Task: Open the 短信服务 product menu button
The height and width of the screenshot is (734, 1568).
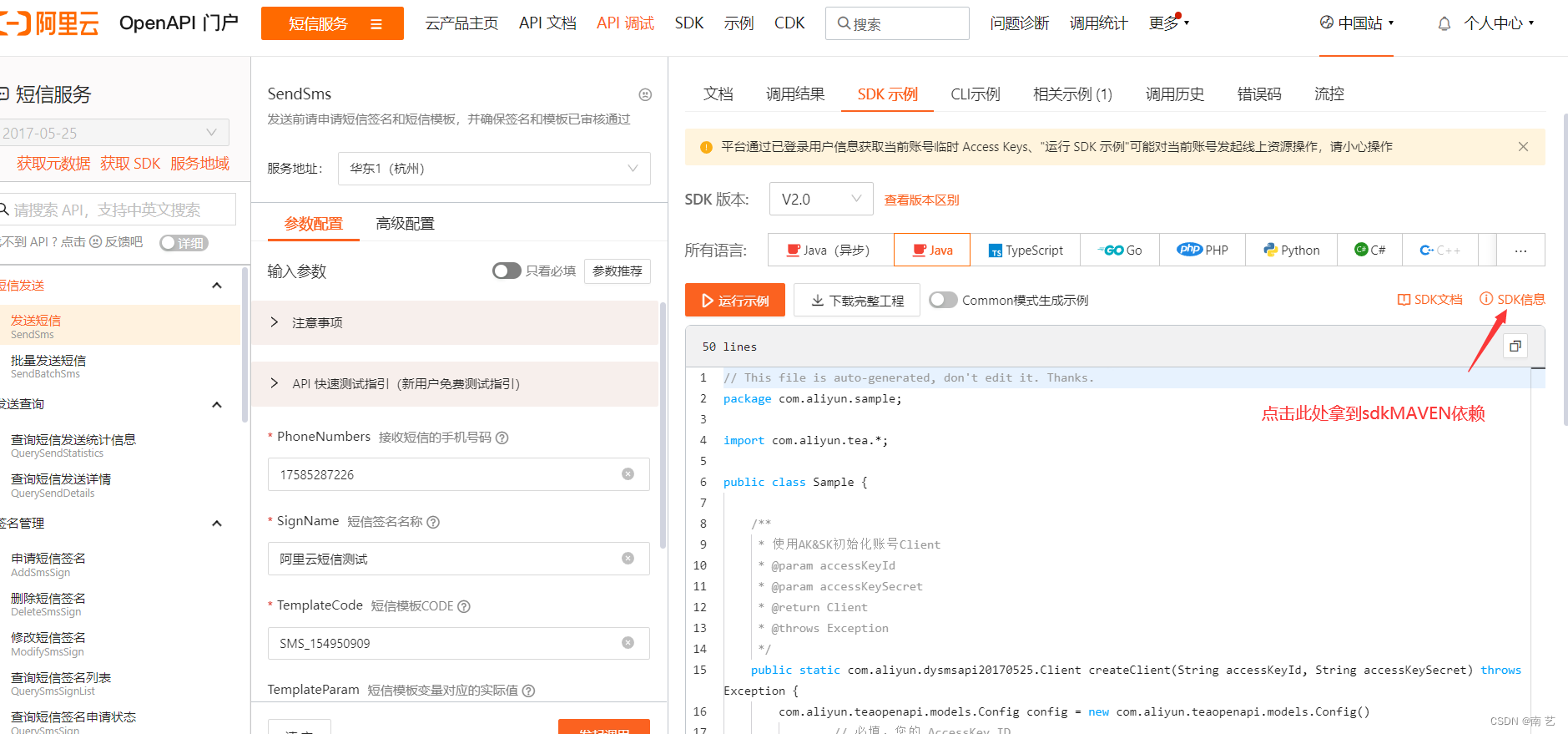Action: click(332, 23)
